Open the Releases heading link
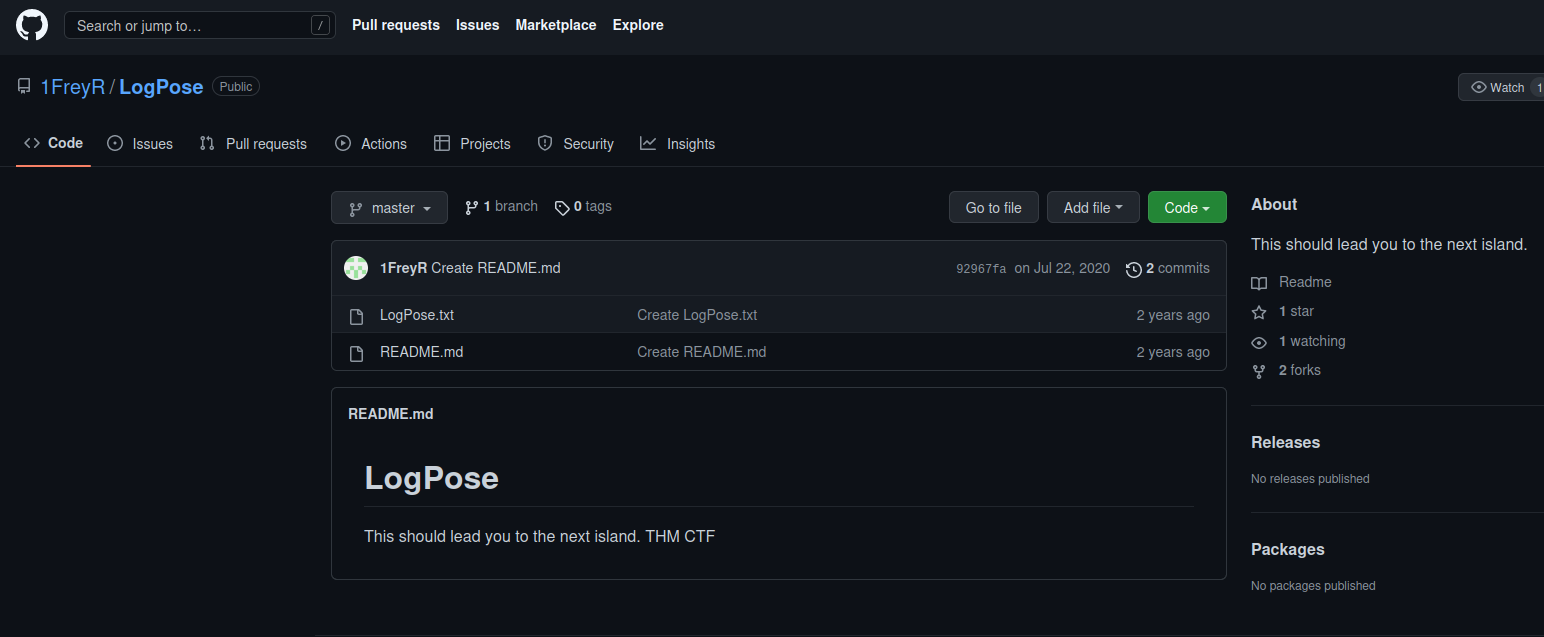The height and width of the screenshot is (637, 1544). coord(1285,442)
